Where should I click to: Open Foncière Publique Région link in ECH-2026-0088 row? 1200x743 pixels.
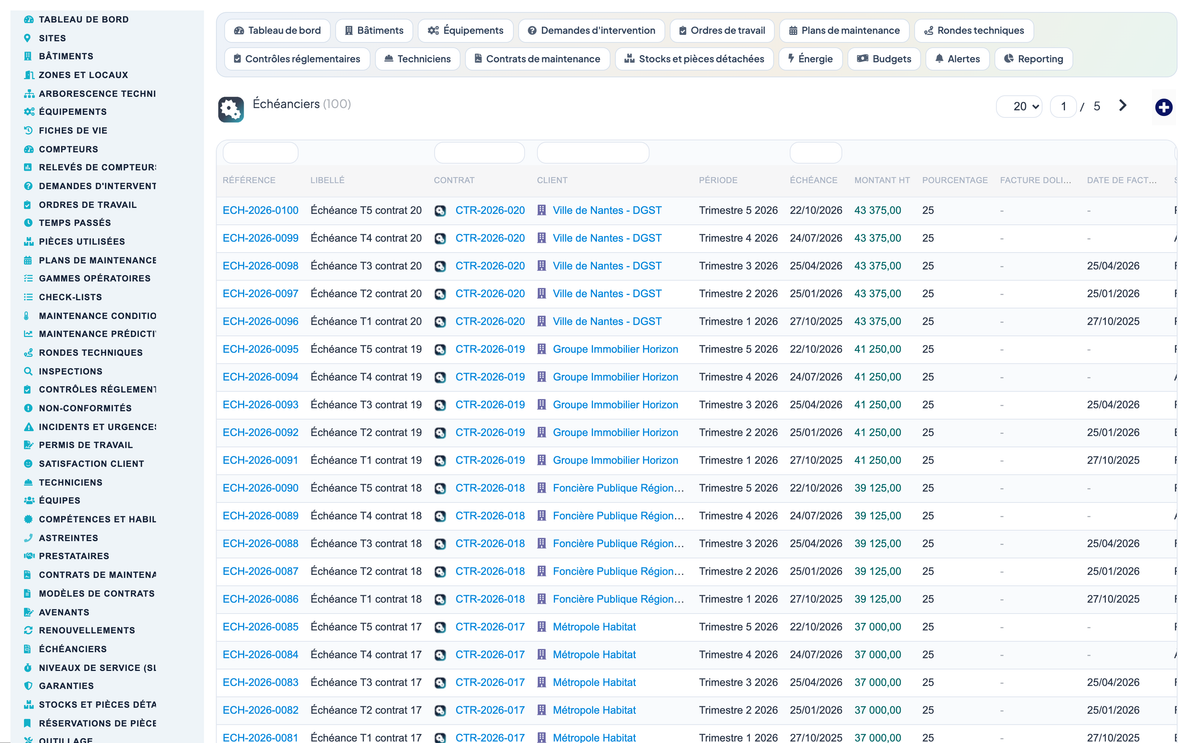tap(618, 544)
